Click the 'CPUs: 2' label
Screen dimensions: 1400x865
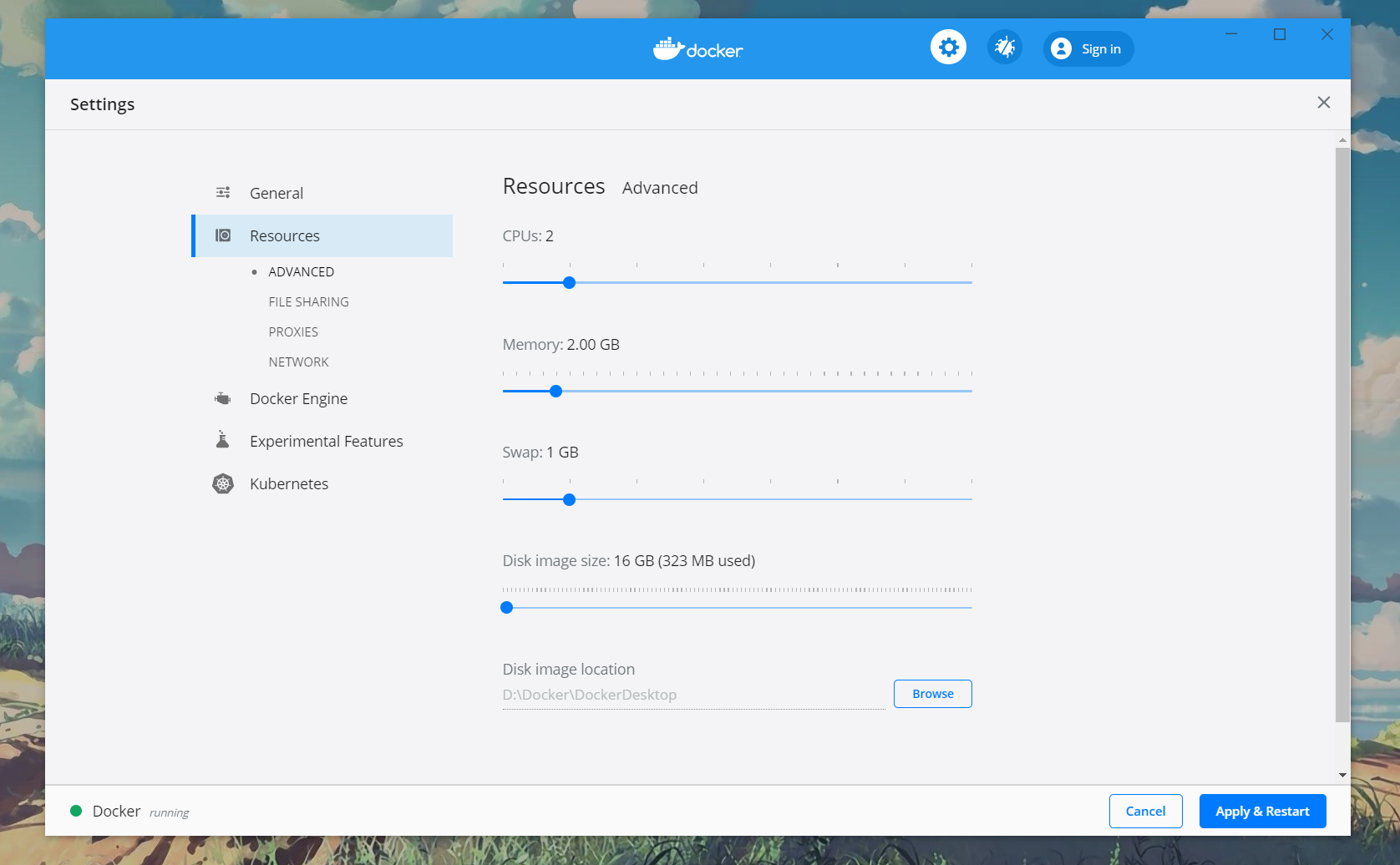tap(528, 236)
